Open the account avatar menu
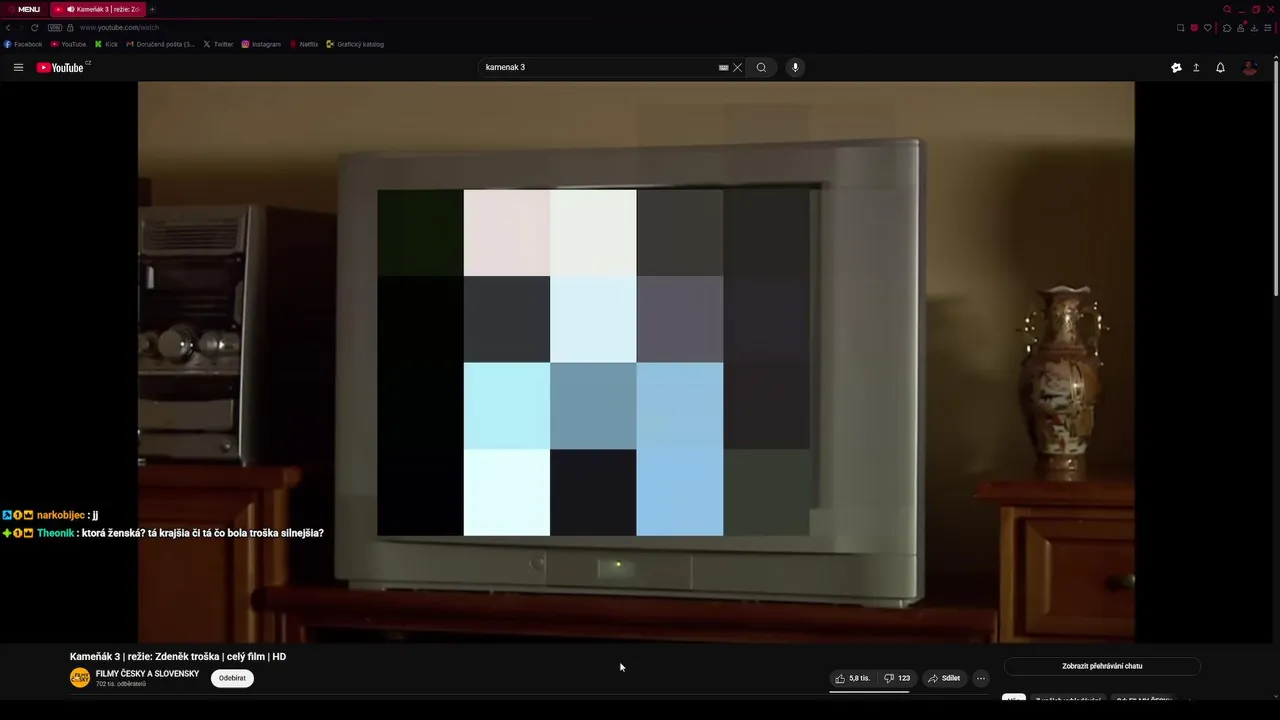Screen dimensions: 1280x720 (x=1249, y=68)
